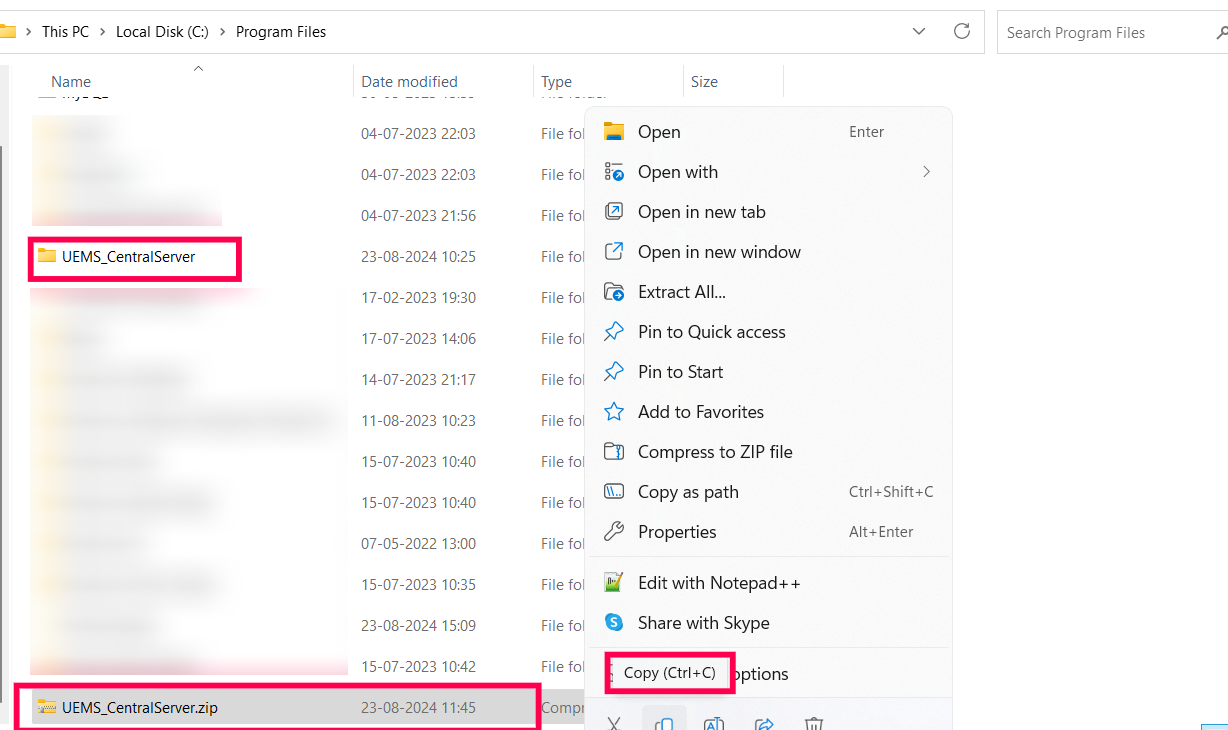Open the address bar dropdown arrow
The height and width of the screenshot is (730, 1228).
click(x=919, y=31)
